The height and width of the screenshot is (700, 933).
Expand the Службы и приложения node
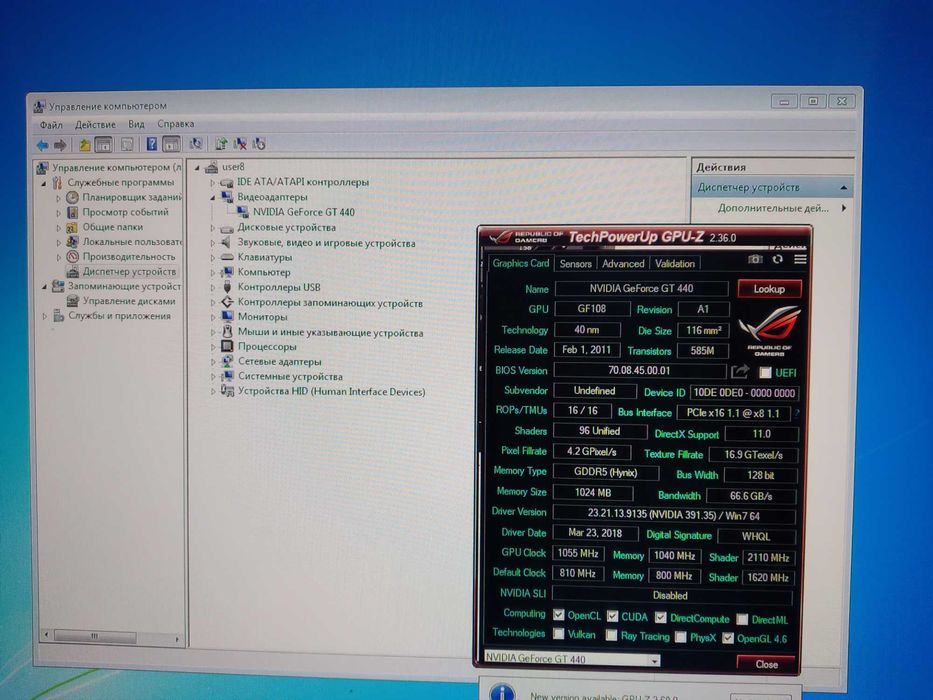click(45, 316)
